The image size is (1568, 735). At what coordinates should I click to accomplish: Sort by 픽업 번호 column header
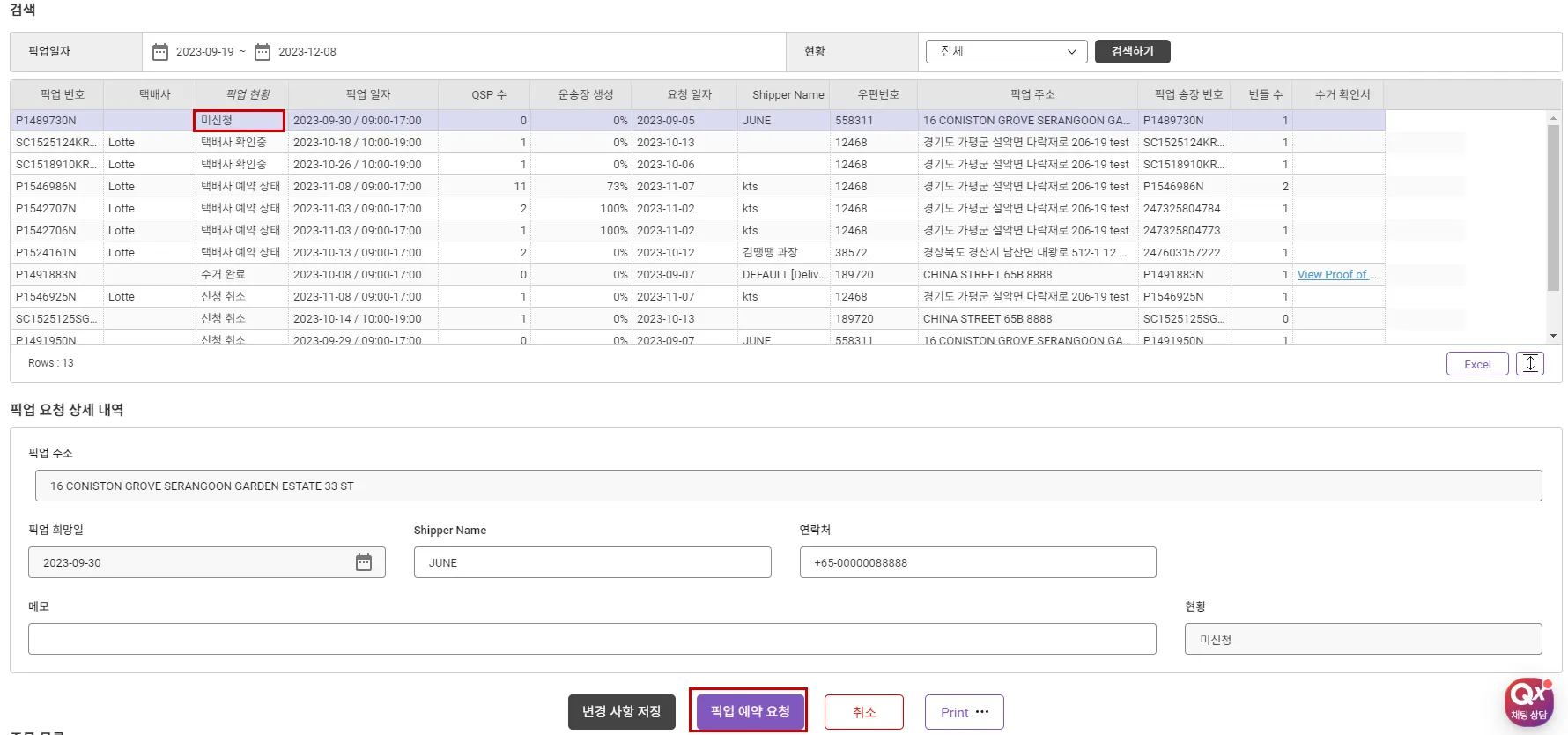coord(57,94)
